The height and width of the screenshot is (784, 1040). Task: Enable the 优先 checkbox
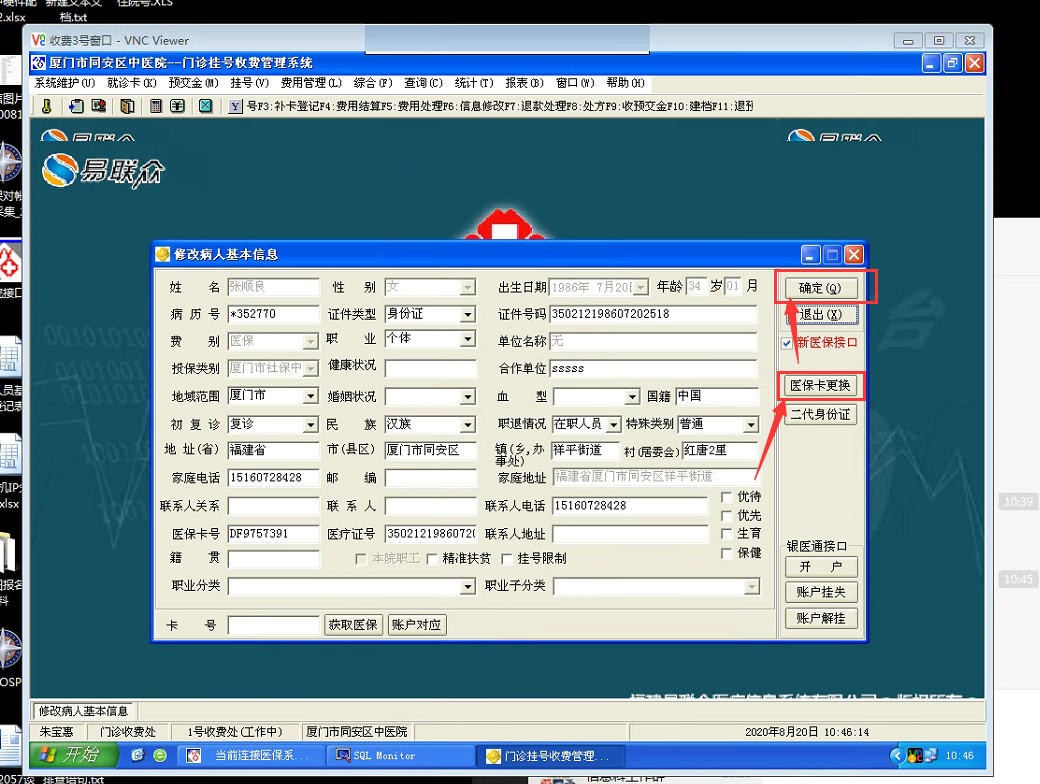click(x=726, y=515)
